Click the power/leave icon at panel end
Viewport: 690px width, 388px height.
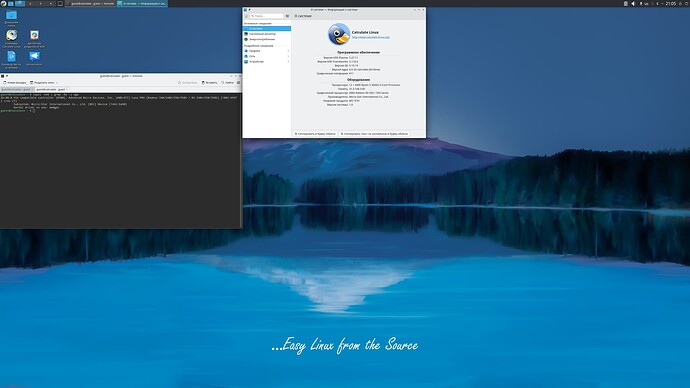686,4
